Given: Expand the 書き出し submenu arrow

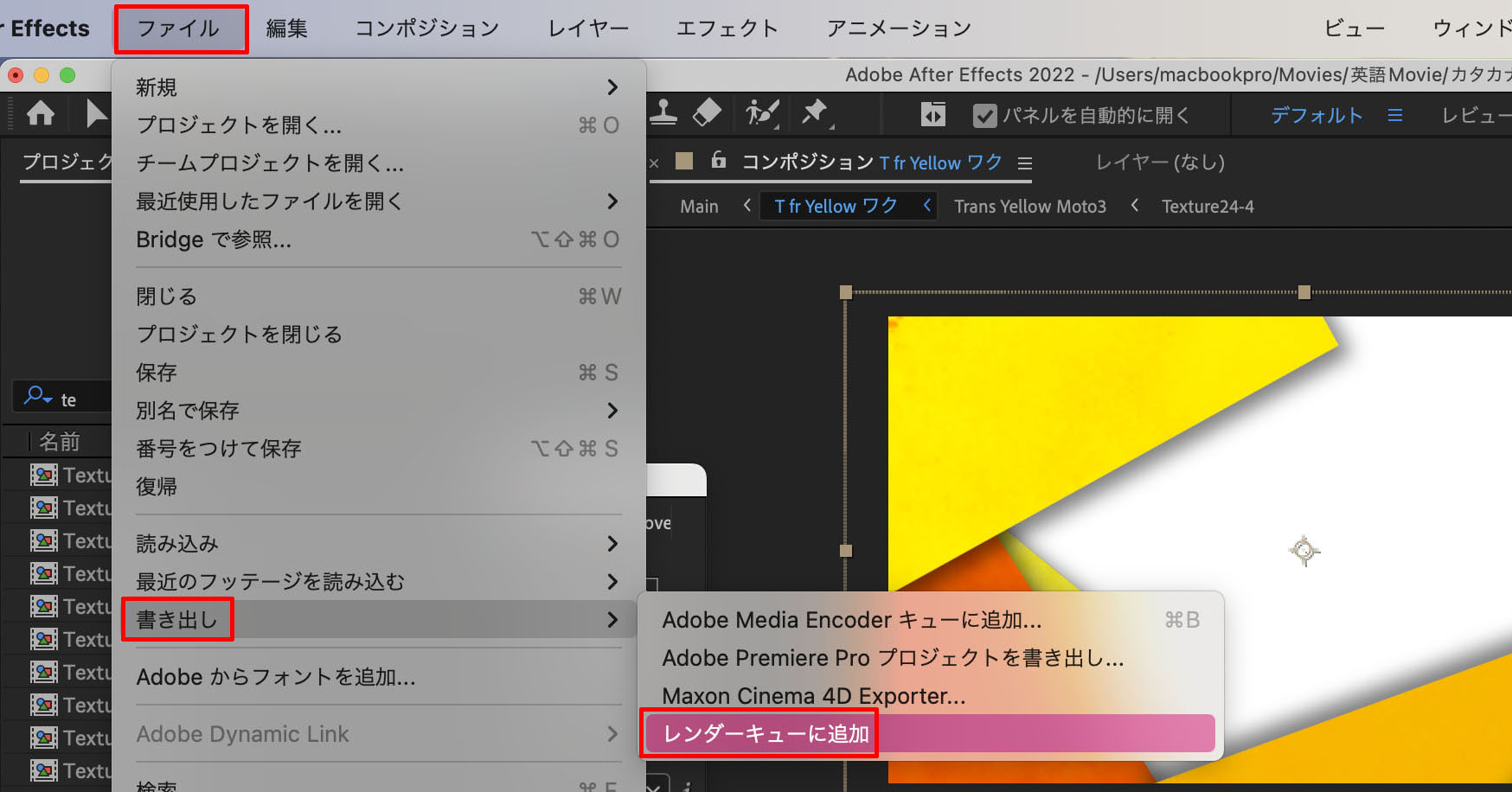Looking at the screenshot, I should (x=614, y=619).
